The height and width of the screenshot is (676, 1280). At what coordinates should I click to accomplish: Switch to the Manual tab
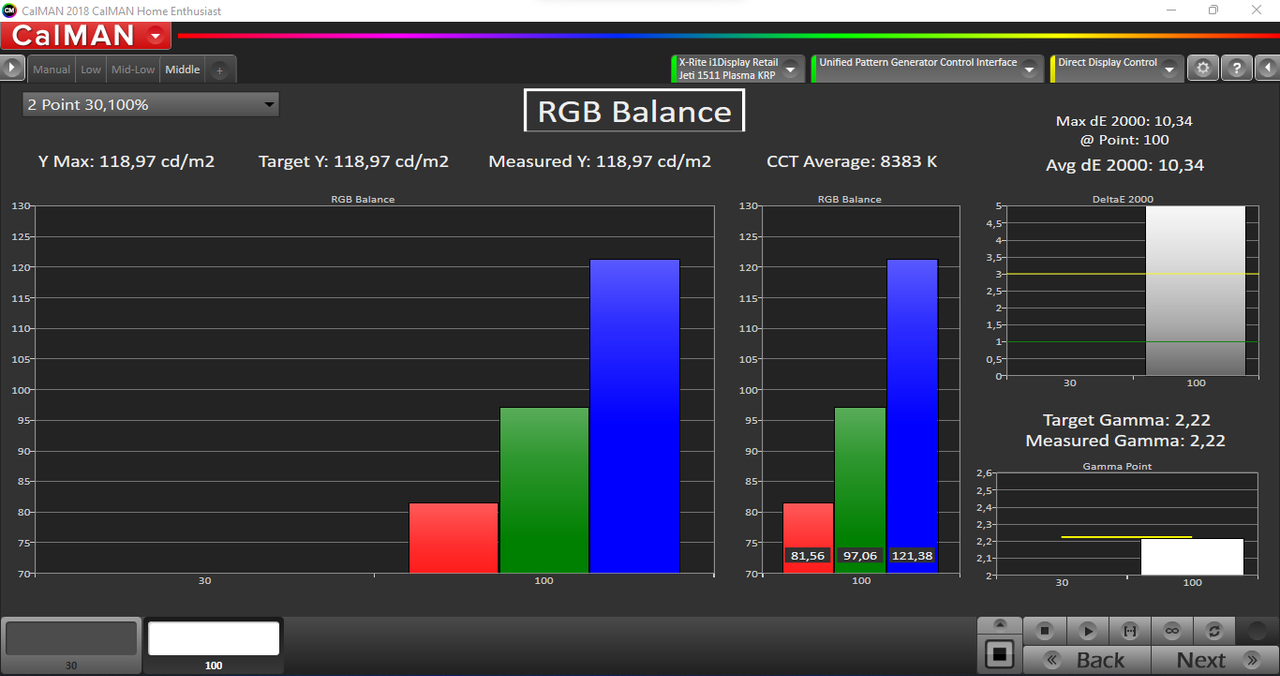point(51,70)
